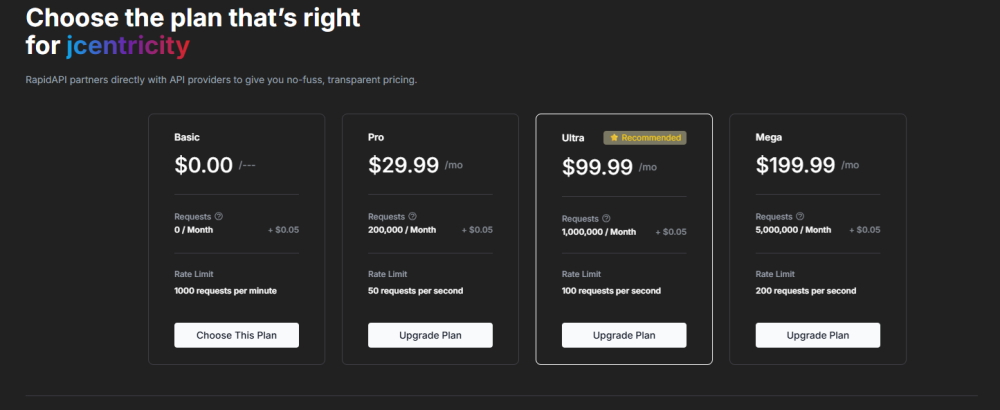This screenshot has width=1000, height=410.
Task: Click the RapidAPI transparent pricing description
Action: point(221,80)
